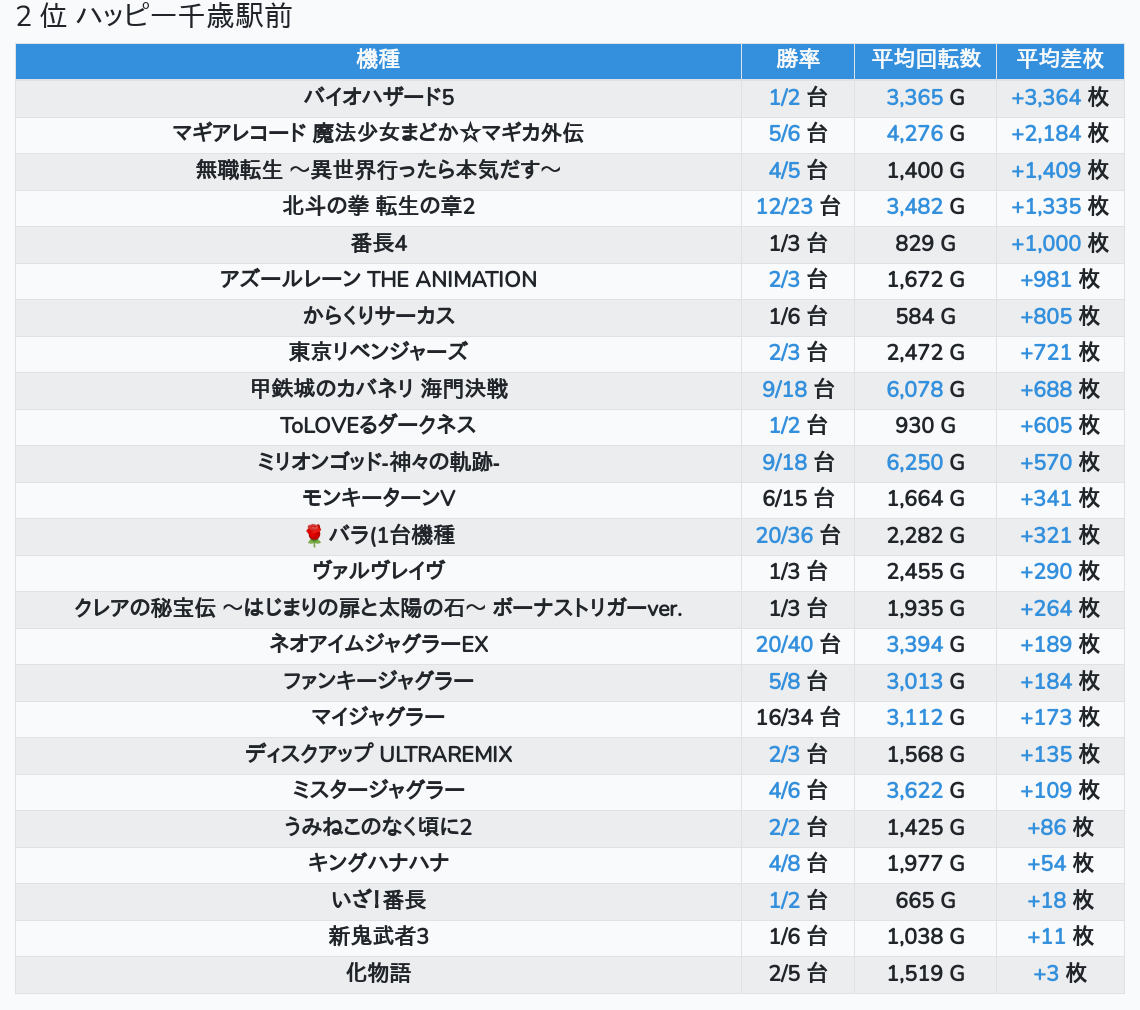Click the マイジャグラー machine name

tap(378, 717)
